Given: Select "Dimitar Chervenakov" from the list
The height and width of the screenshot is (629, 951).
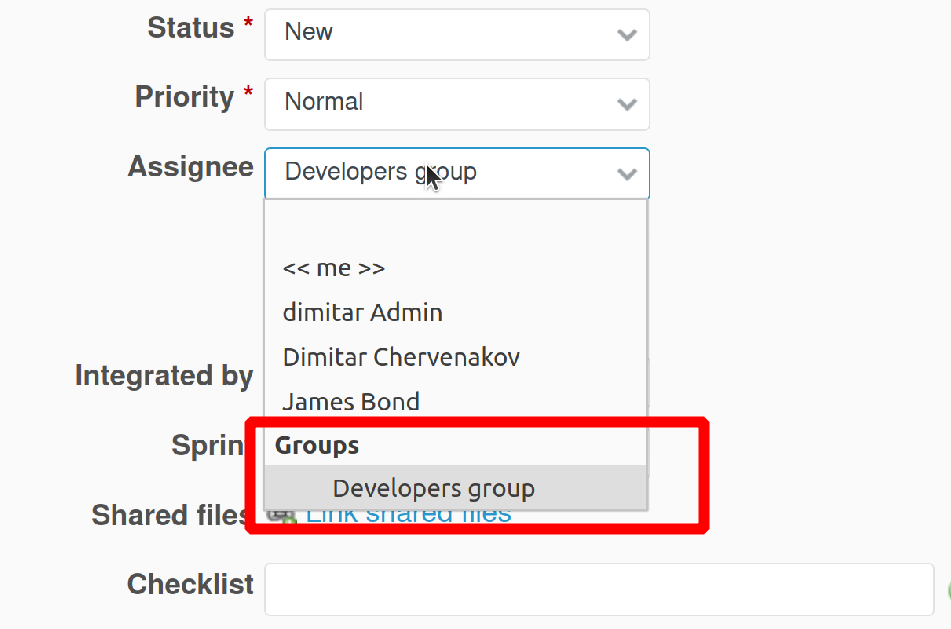Looking at the screenshot, I should coord(400,356).
